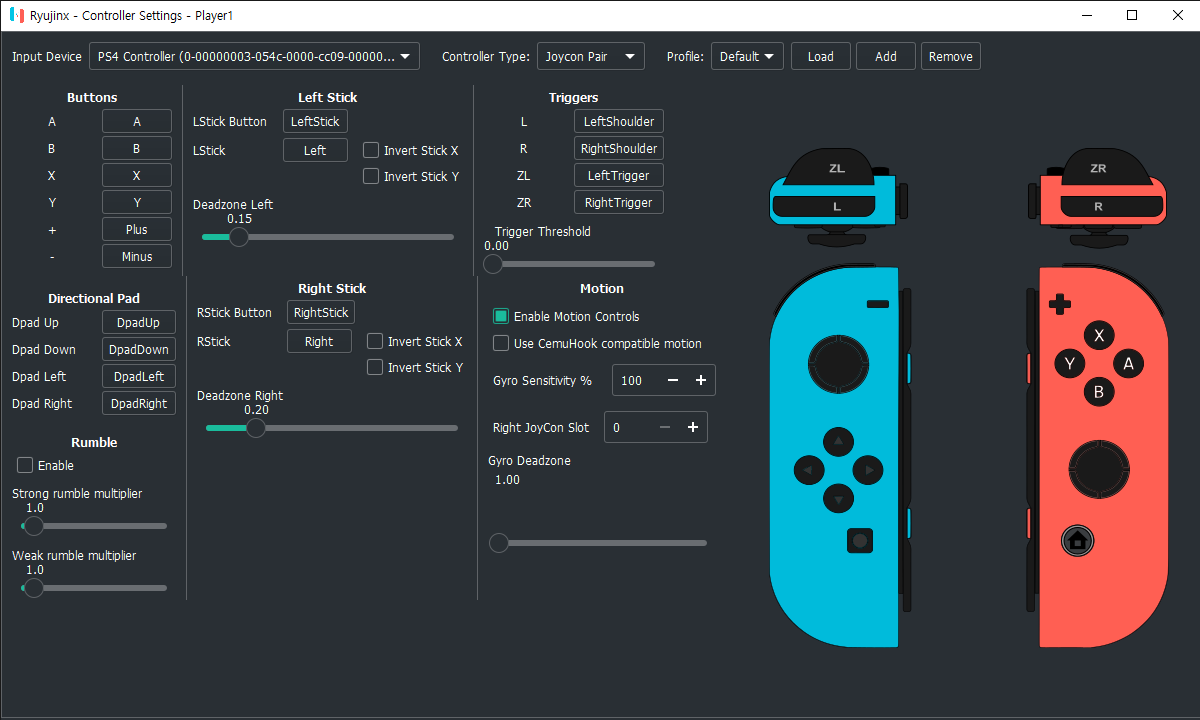1200x720 pixels.
Task: Click the Add profile button
Action: 886,57
